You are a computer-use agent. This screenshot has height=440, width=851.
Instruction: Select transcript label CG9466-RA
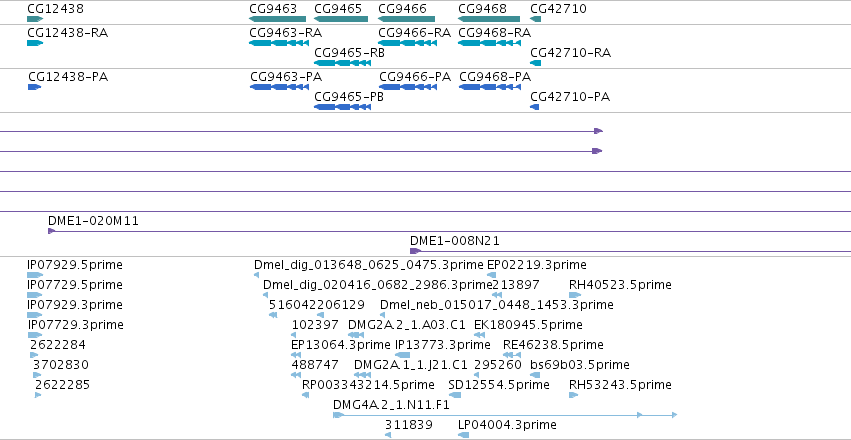tap(415, 33)
